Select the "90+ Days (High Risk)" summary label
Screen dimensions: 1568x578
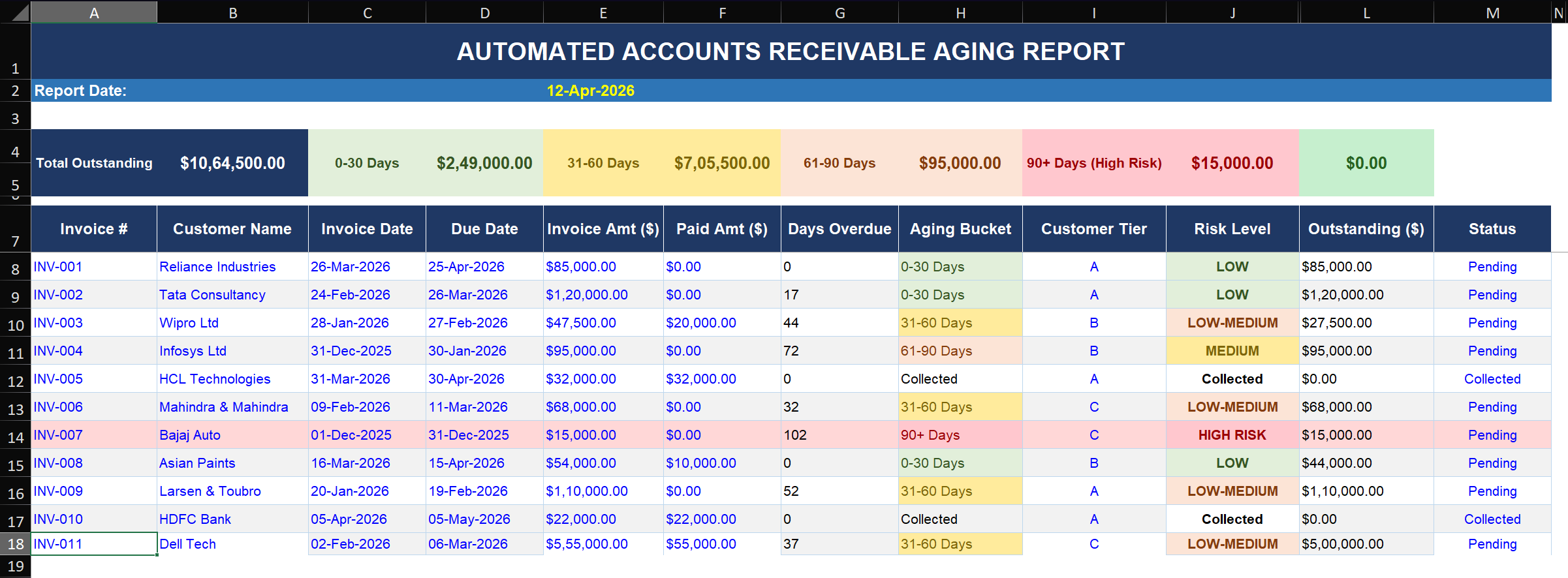click(x=1094, y=163)
